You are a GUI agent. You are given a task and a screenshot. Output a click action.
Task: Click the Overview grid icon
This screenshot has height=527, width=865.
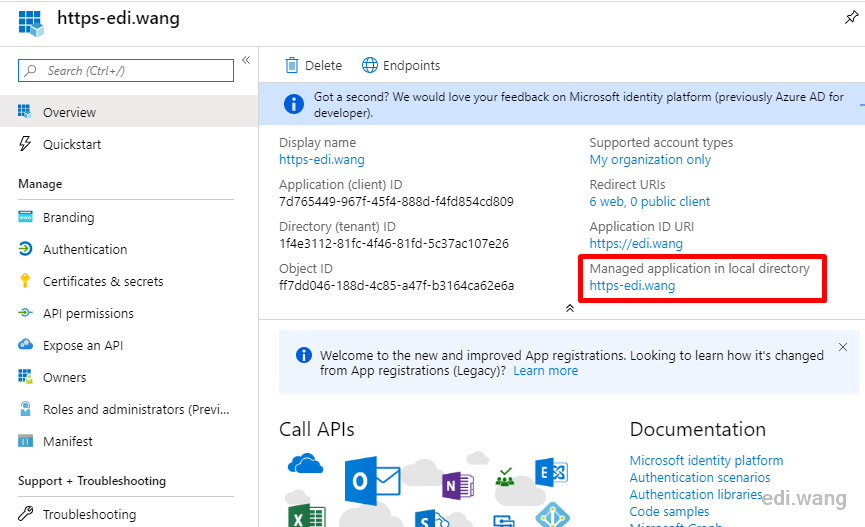(24, 111)
